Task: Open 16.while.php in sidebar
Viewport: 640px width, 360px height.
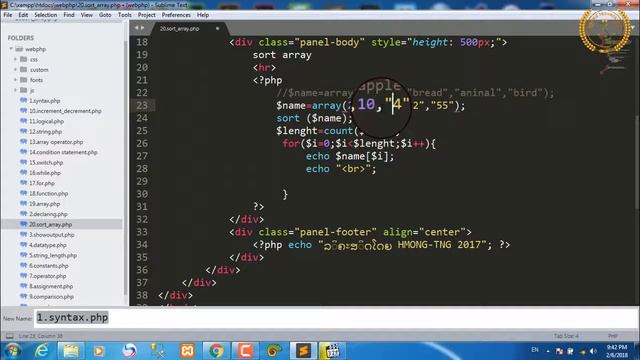Action: pos(44,173)
